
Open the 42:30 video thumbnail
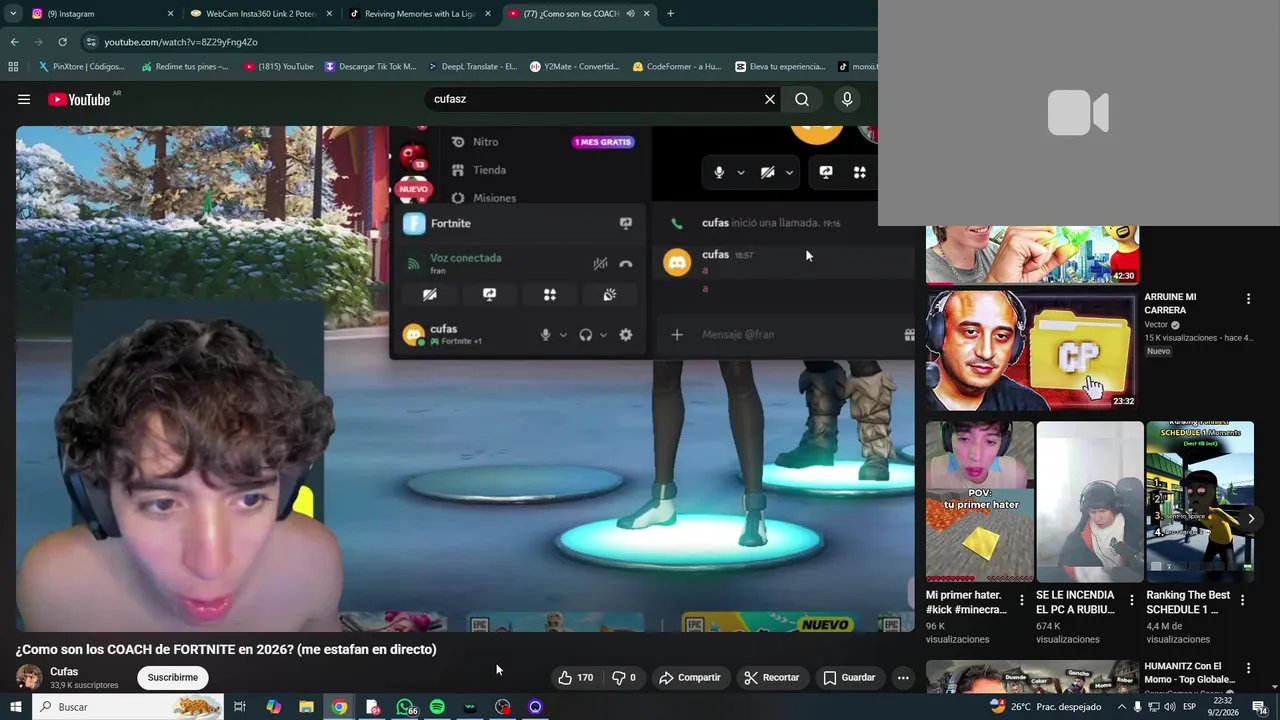[x=1032, y=255]
